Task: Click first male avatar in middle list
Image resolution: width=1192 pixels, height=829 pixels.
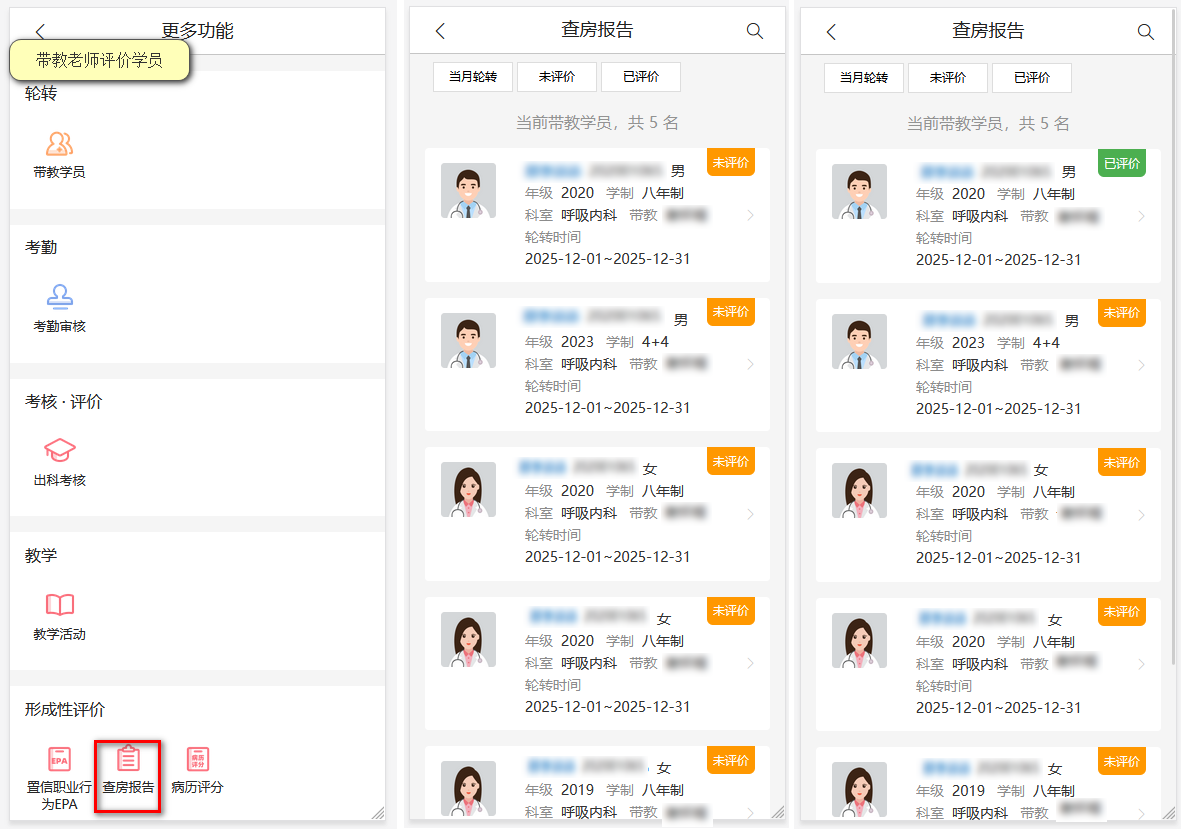Action: click(x=468, y=190)
